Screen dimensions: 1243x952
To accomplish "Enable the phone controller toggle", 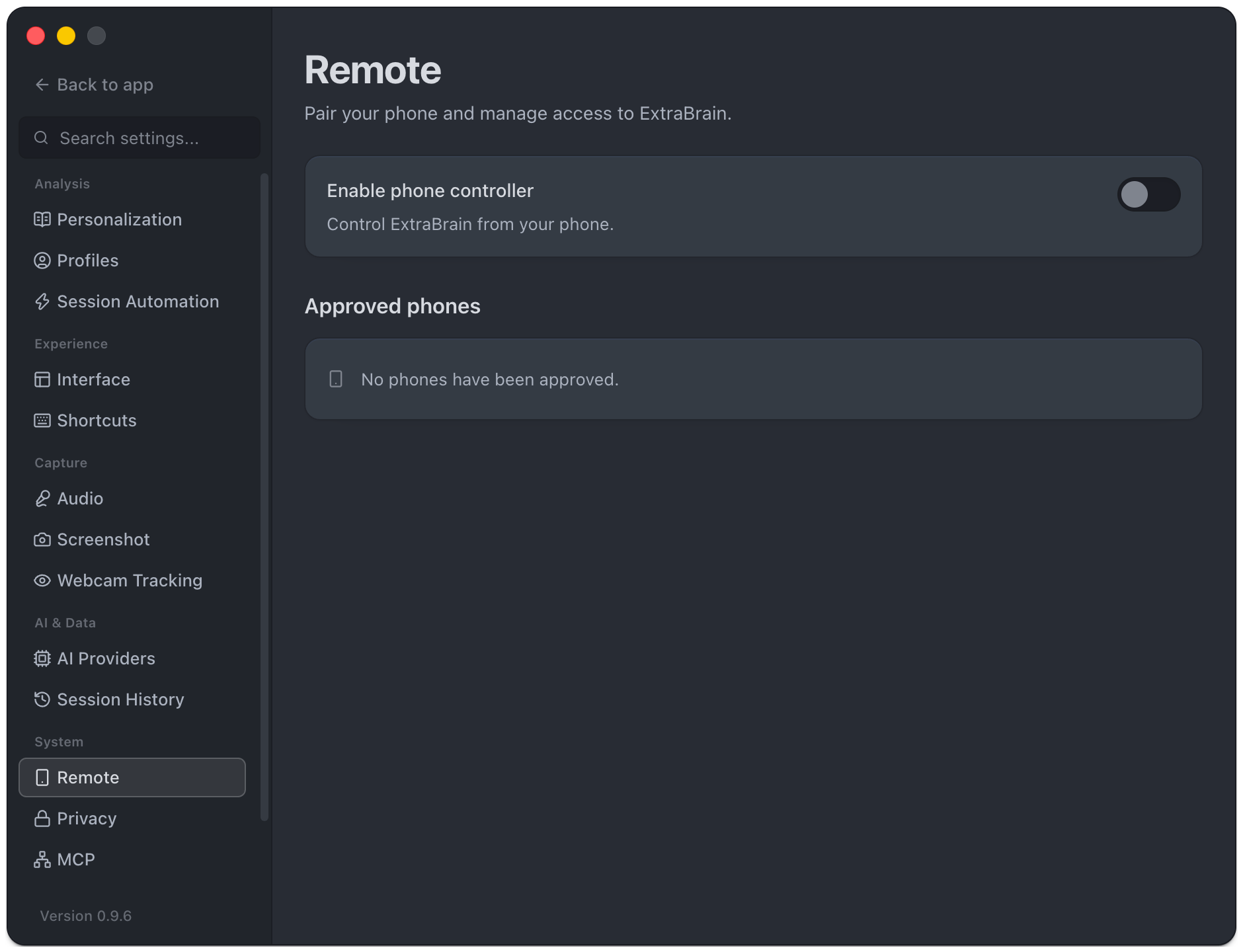I will pyautogui.click(x=1148, y=194).
